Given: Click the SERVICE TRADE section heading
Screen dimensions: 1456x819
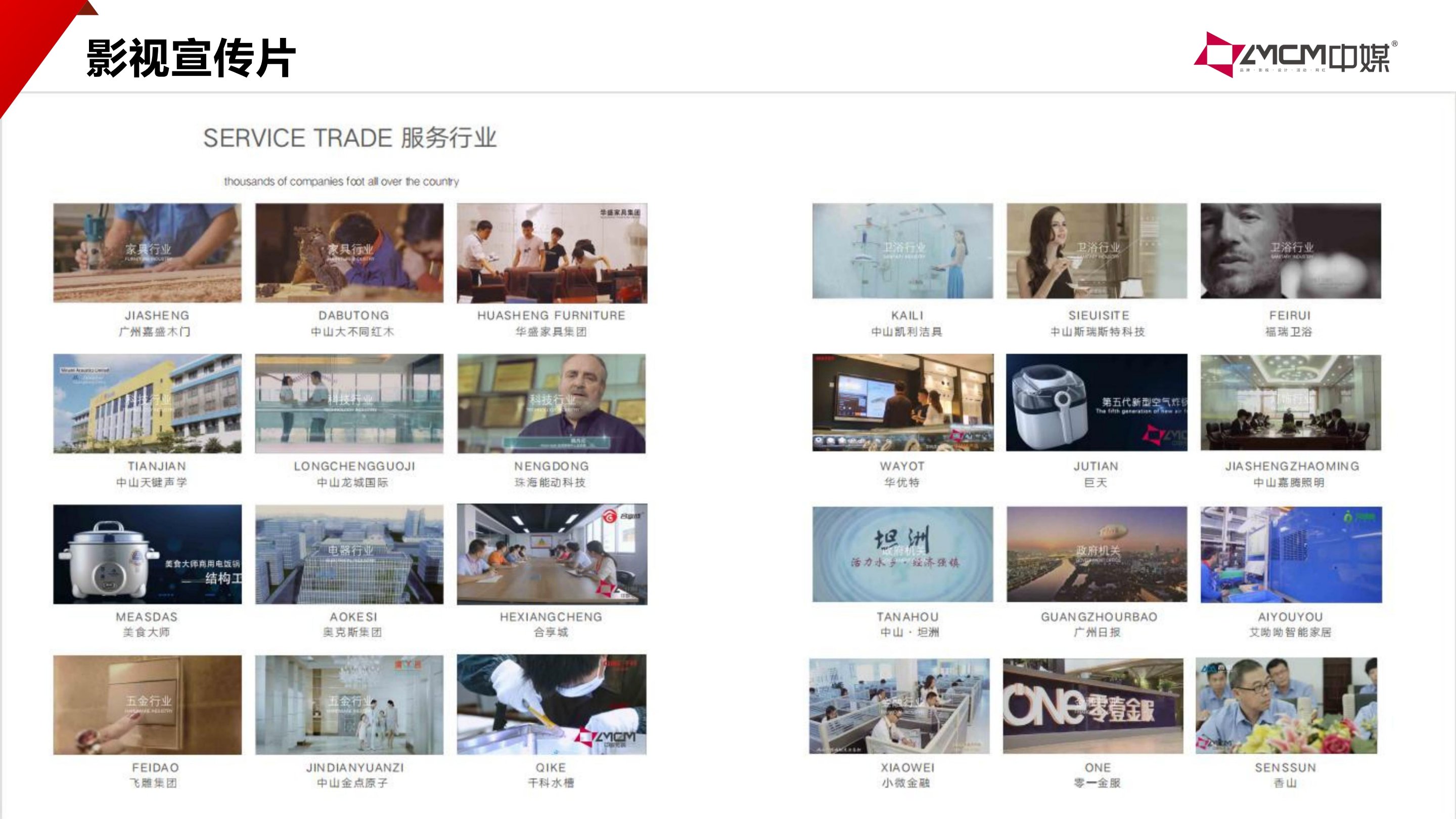Looking at the screenshot, I should pos(350,138).
